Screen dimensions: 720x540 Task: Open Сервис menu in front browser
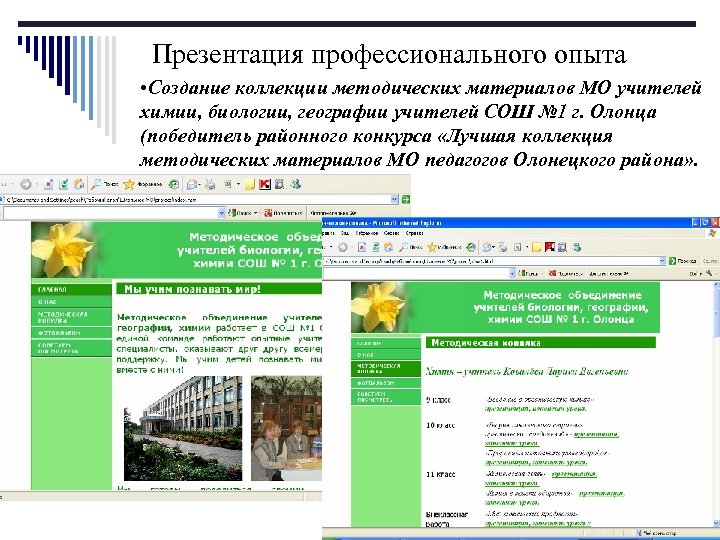[x=391, y=233]
